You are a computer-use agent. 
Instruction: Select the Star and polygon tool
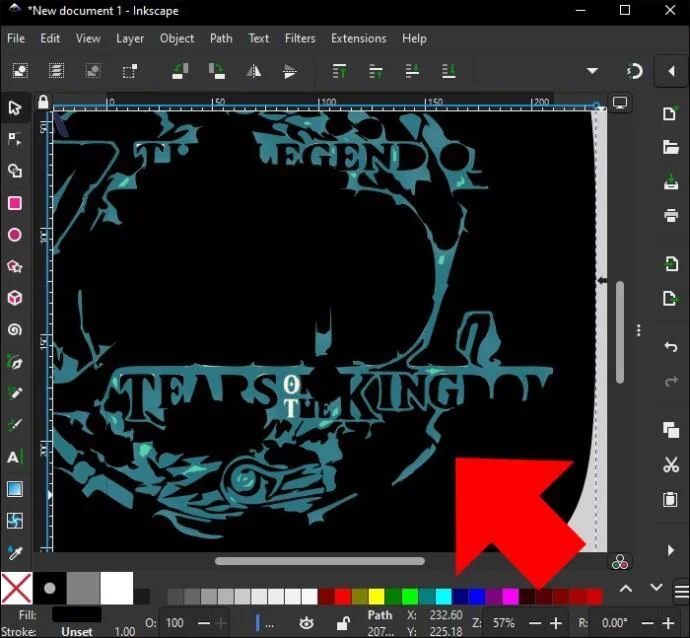tap(15, 267)
